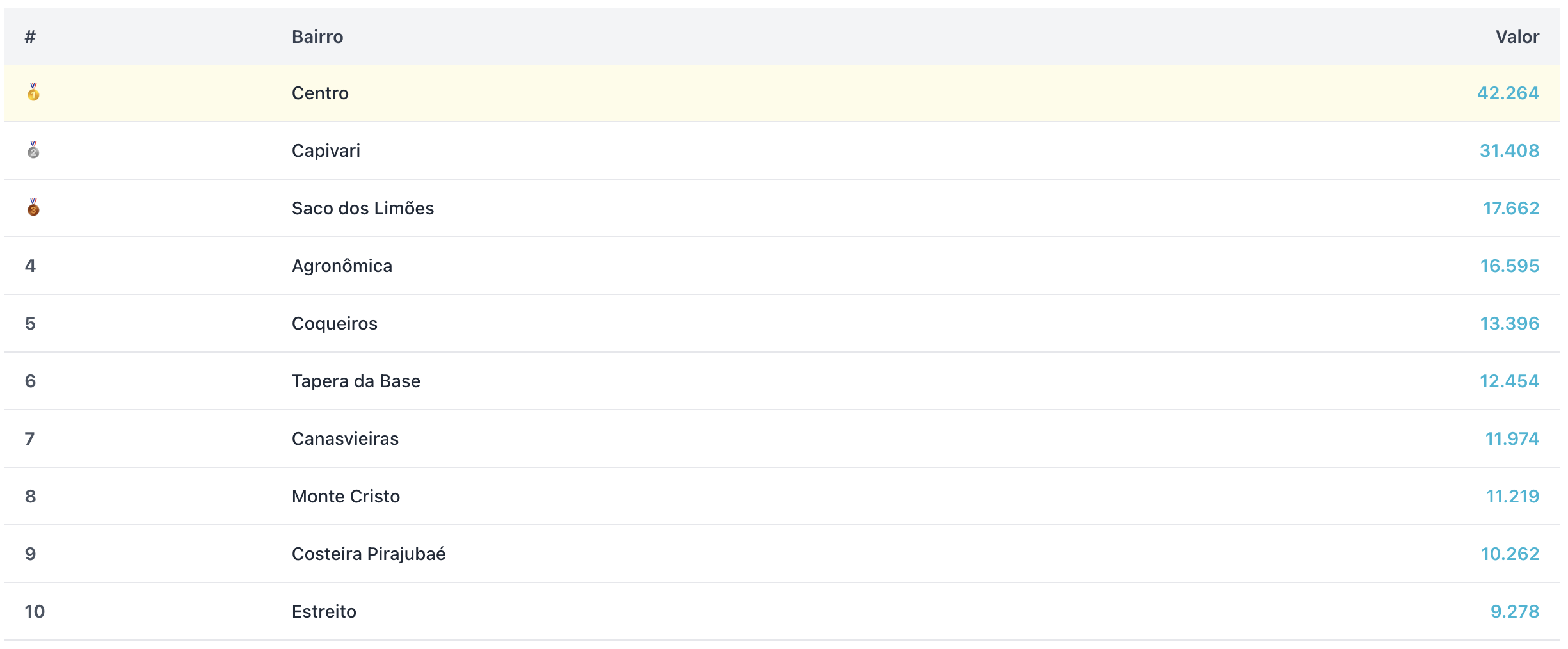Viewport: 1568px width, 649px height.
Task: Click the bronze medal icon for third place
Action: pos(33,208)
